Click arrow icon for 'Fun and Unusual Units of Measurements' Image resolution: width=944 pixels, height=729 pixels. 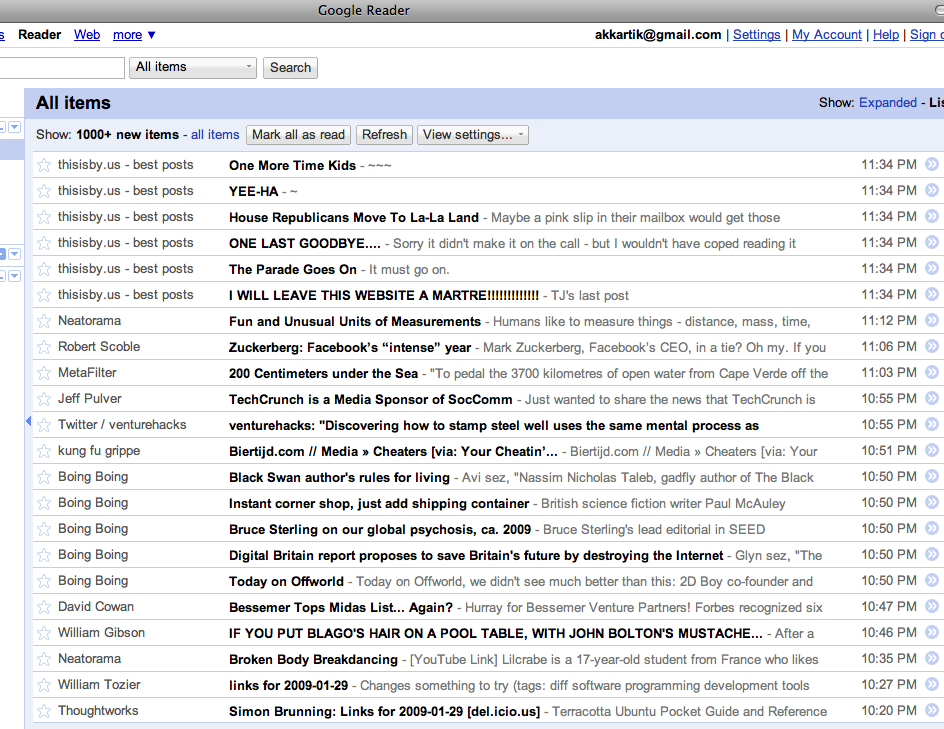pyautogui.click(x=931, y=320)
